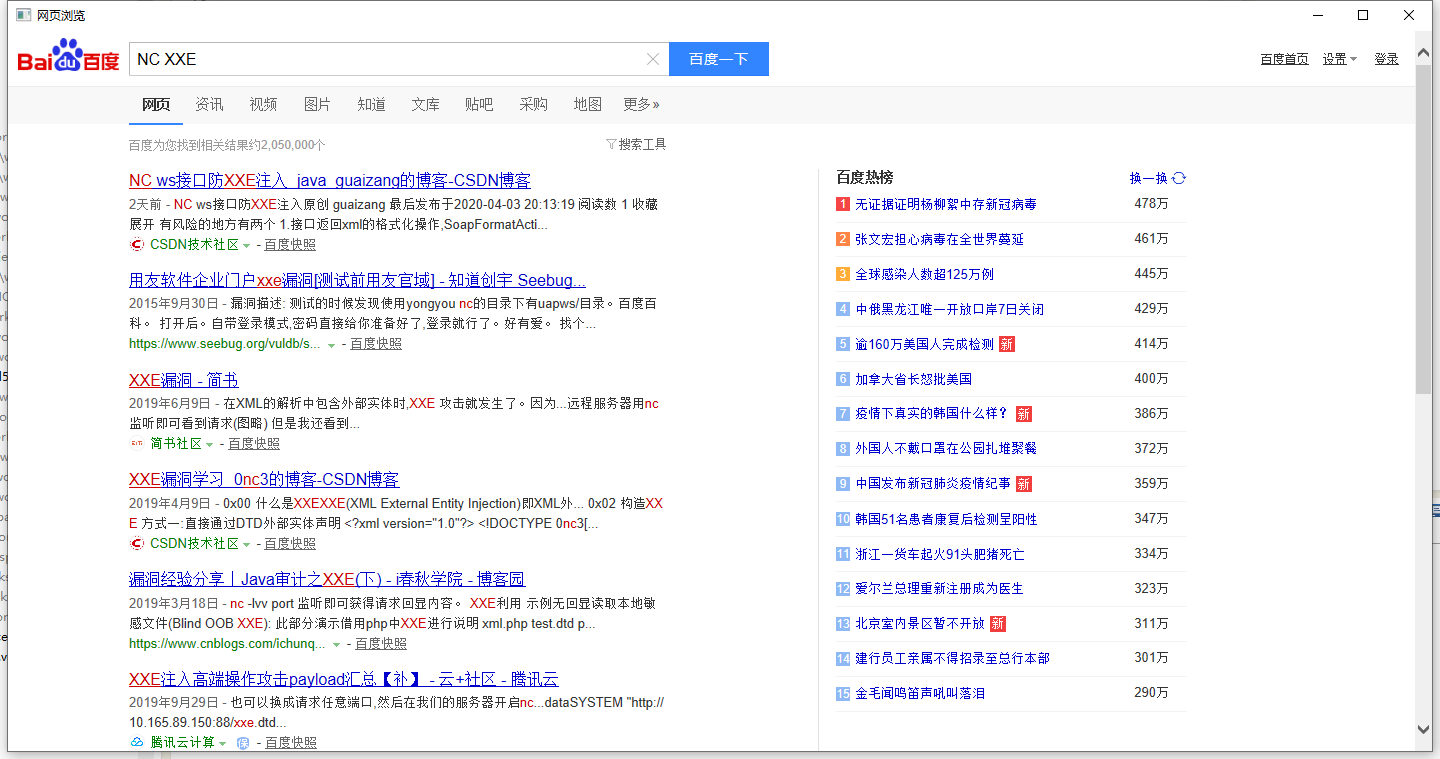1440x759 pixels.
Task: Open hot topic 北京室内景区暂不开放
Action: click(x=920, y=624)
